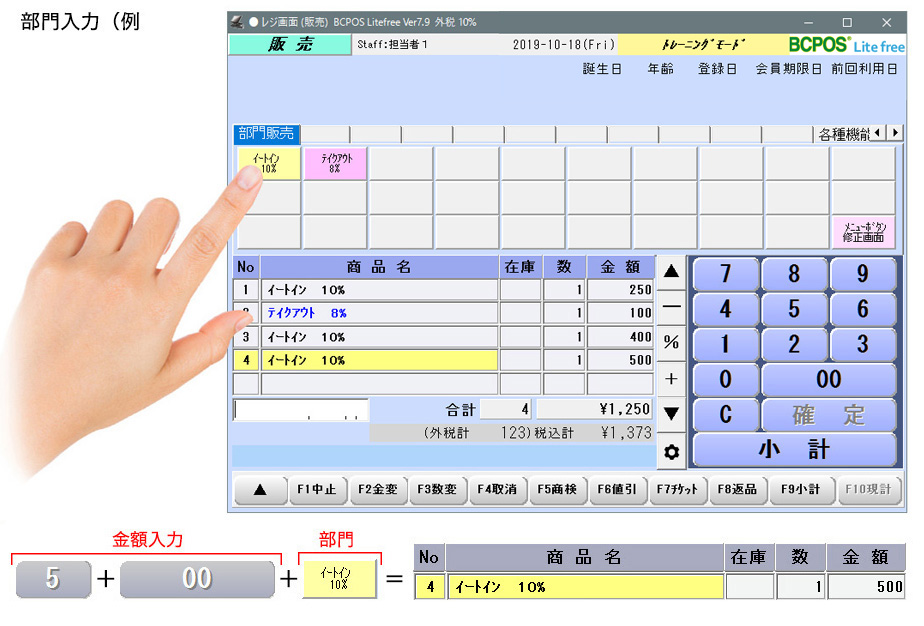This screenshot has height=626, width=924.
Task: Open the 各種機能 tab
Action: (842, 134)
